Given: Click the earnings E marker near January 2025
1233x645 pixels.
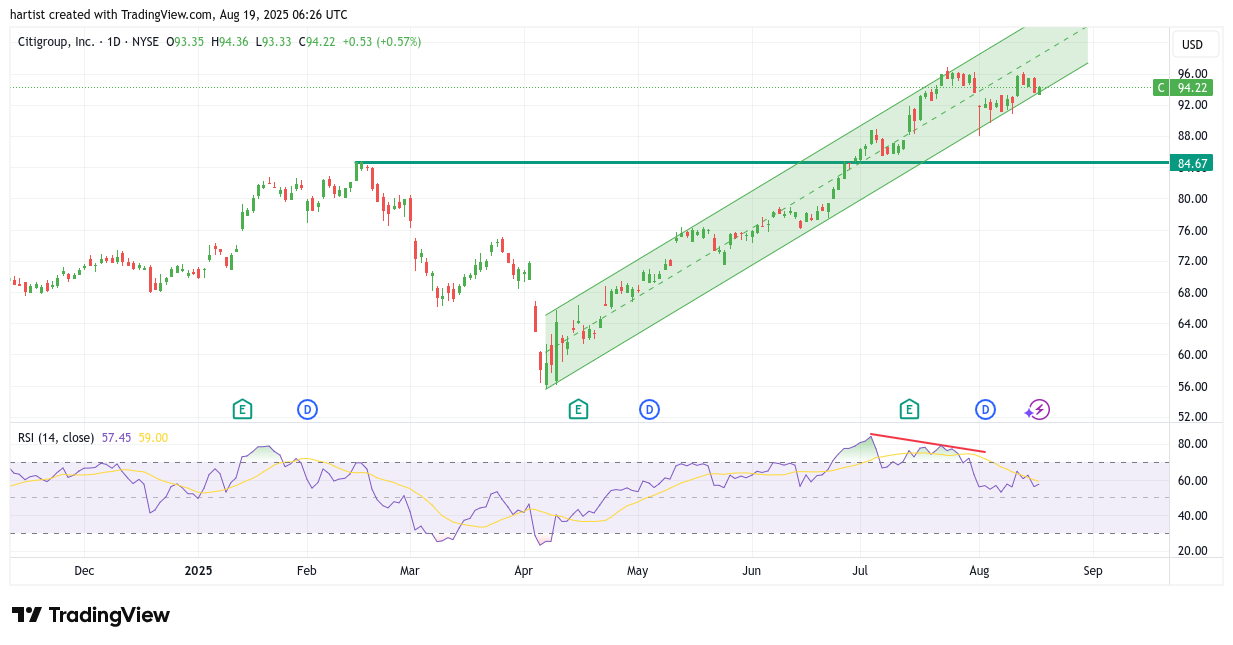Looking at the screenshot, I should 241,409.
